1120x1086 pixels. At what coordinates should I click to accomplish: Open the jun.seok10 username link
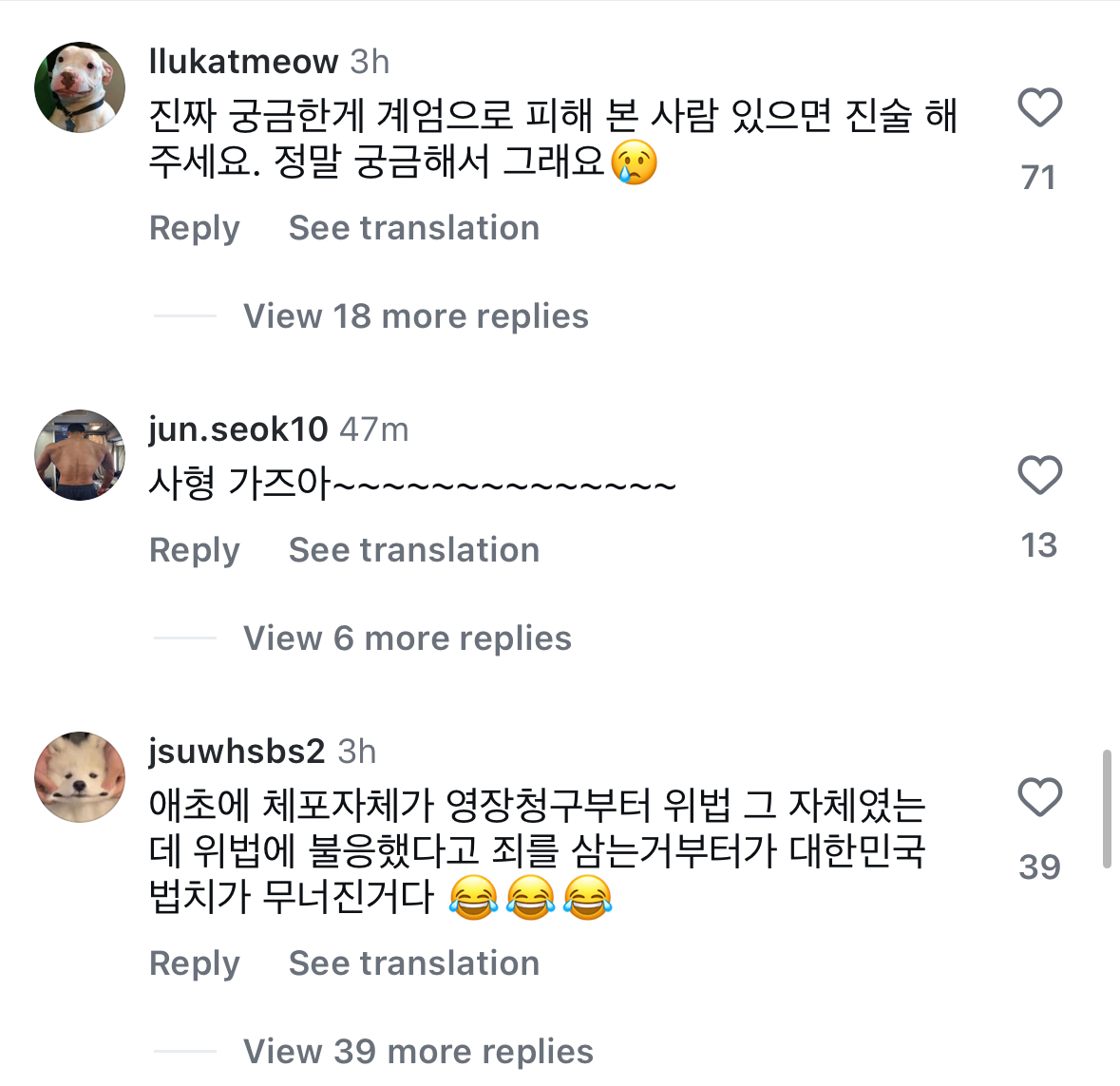[x=238, y=429]
